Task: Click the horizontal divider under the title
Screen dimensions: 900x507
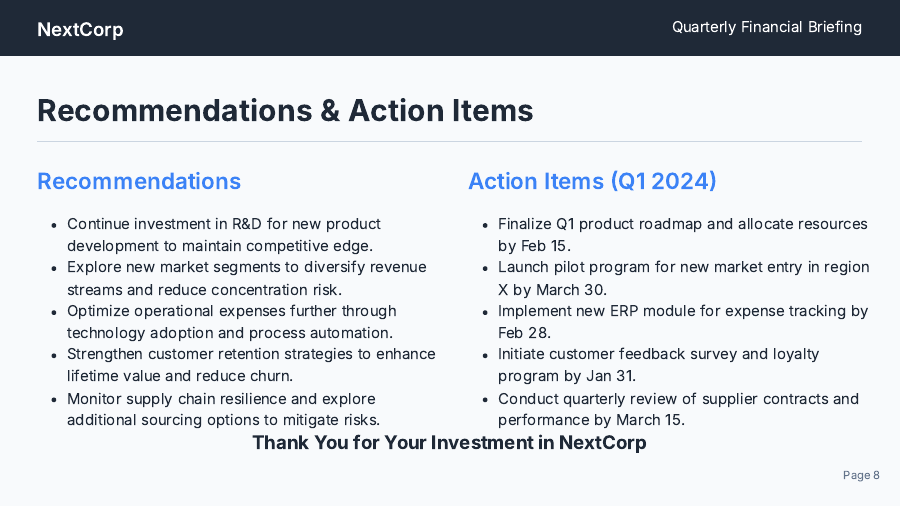Action: (x=449, y=142)
